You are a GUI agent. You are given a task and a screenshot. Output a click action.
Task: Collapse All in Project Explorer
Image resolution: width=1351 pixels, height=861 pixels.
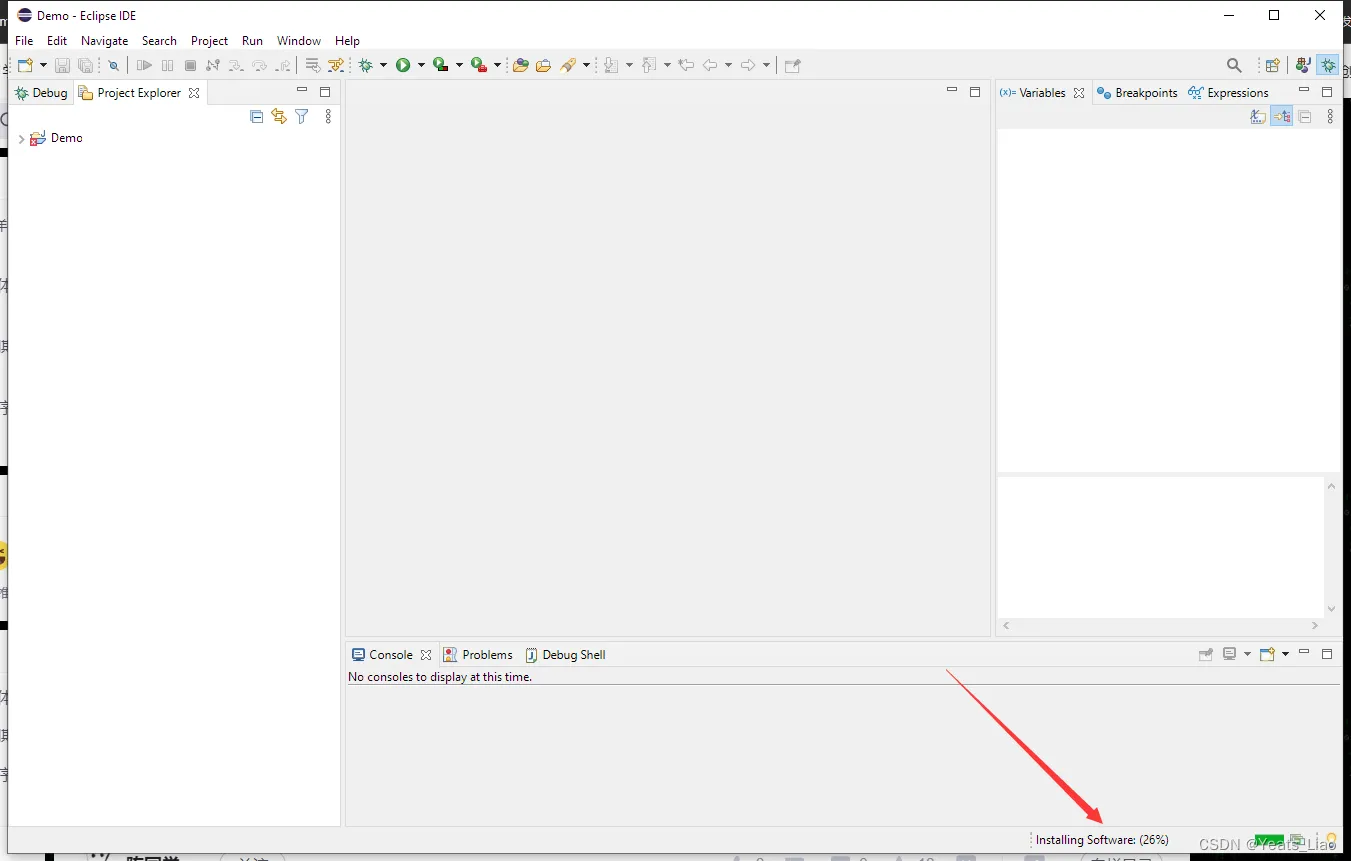(256, 116)
